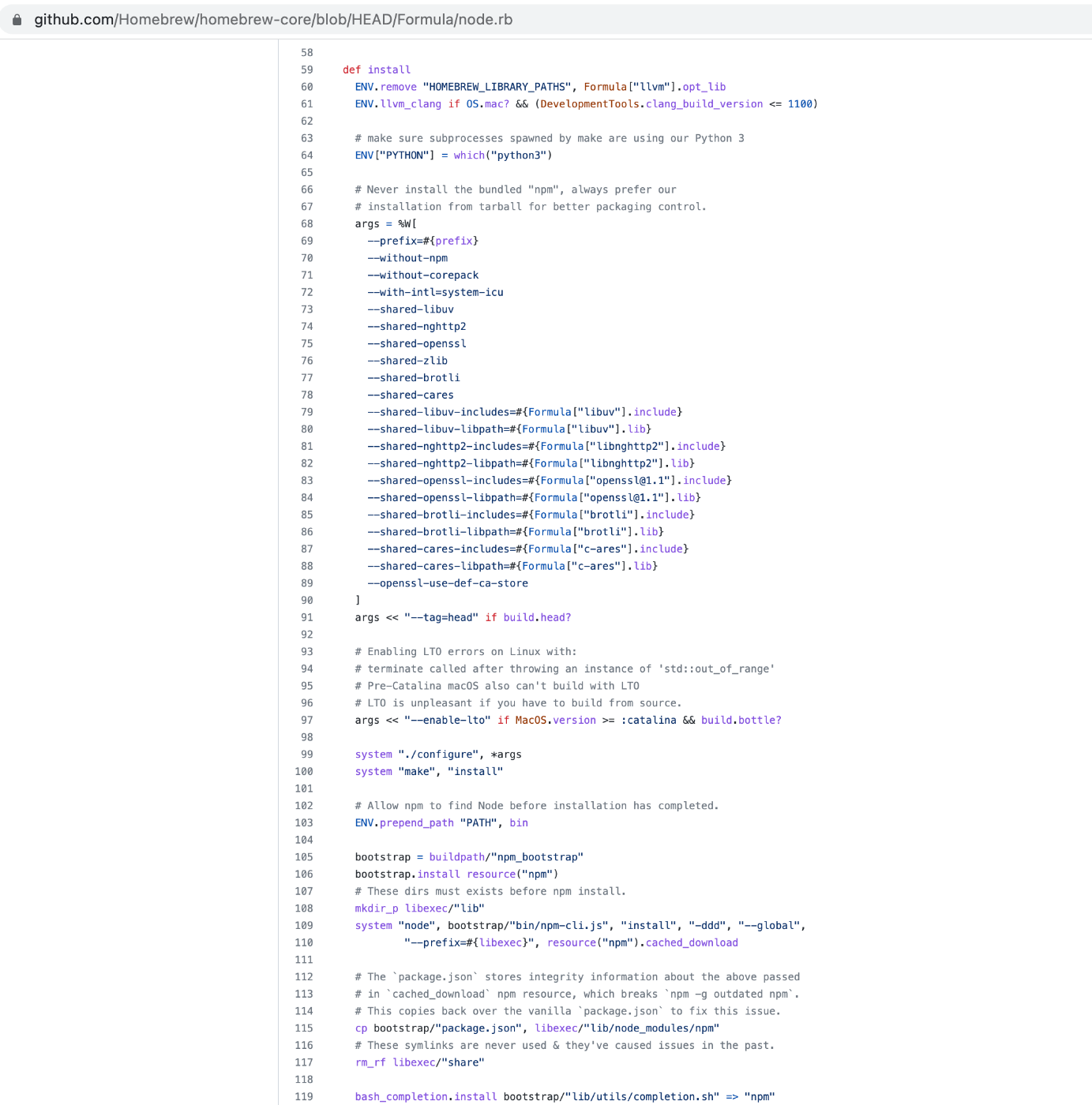The height and width of the screenshot is (1105, 1092).
Task: Click the '--without-corepack' argument
Action: 423,275
